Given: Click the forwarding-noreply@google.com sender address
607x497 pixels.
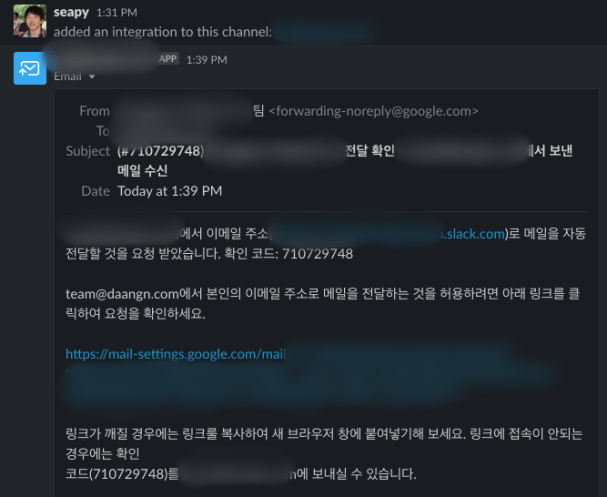Looking at the screenshot, I should coord(374,111).
